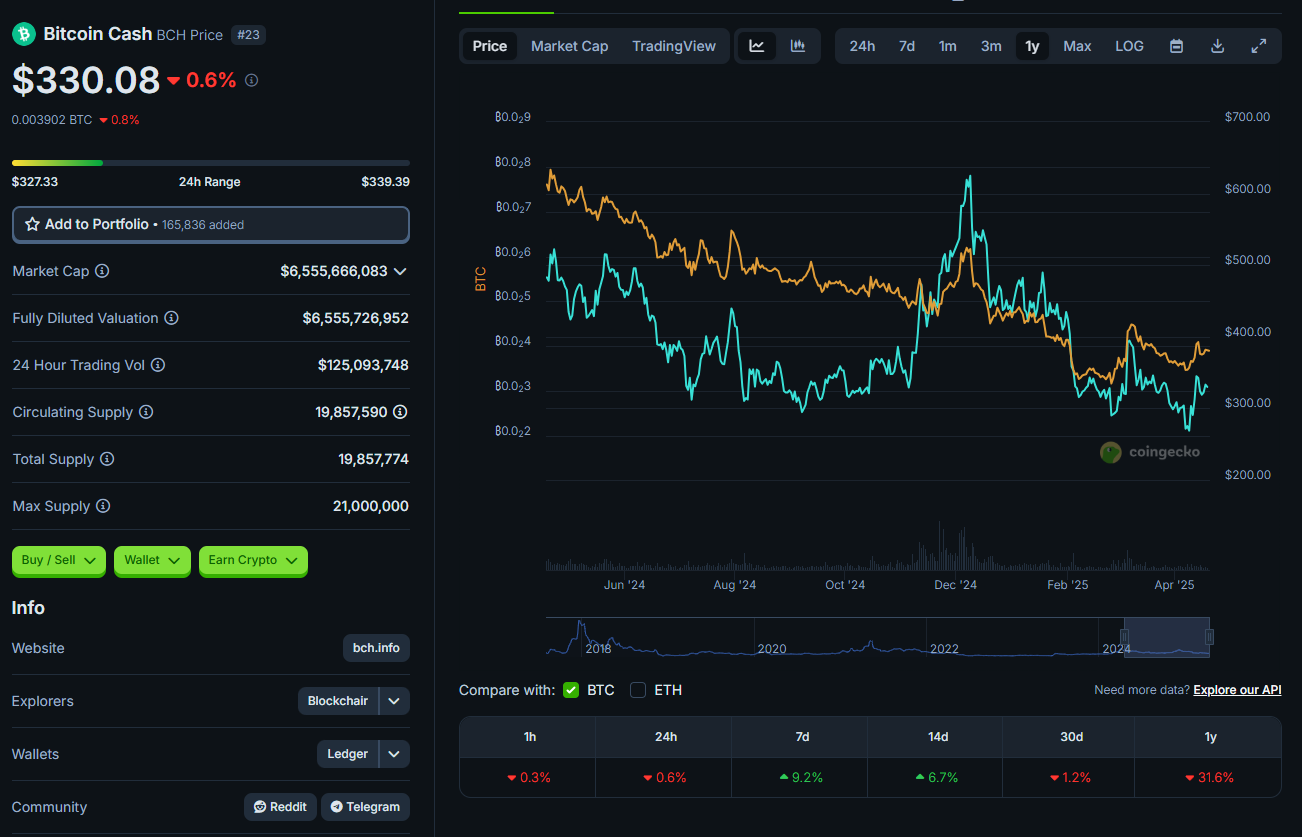Expand the Explorers dropdown arrow

(x=395, y=701)
